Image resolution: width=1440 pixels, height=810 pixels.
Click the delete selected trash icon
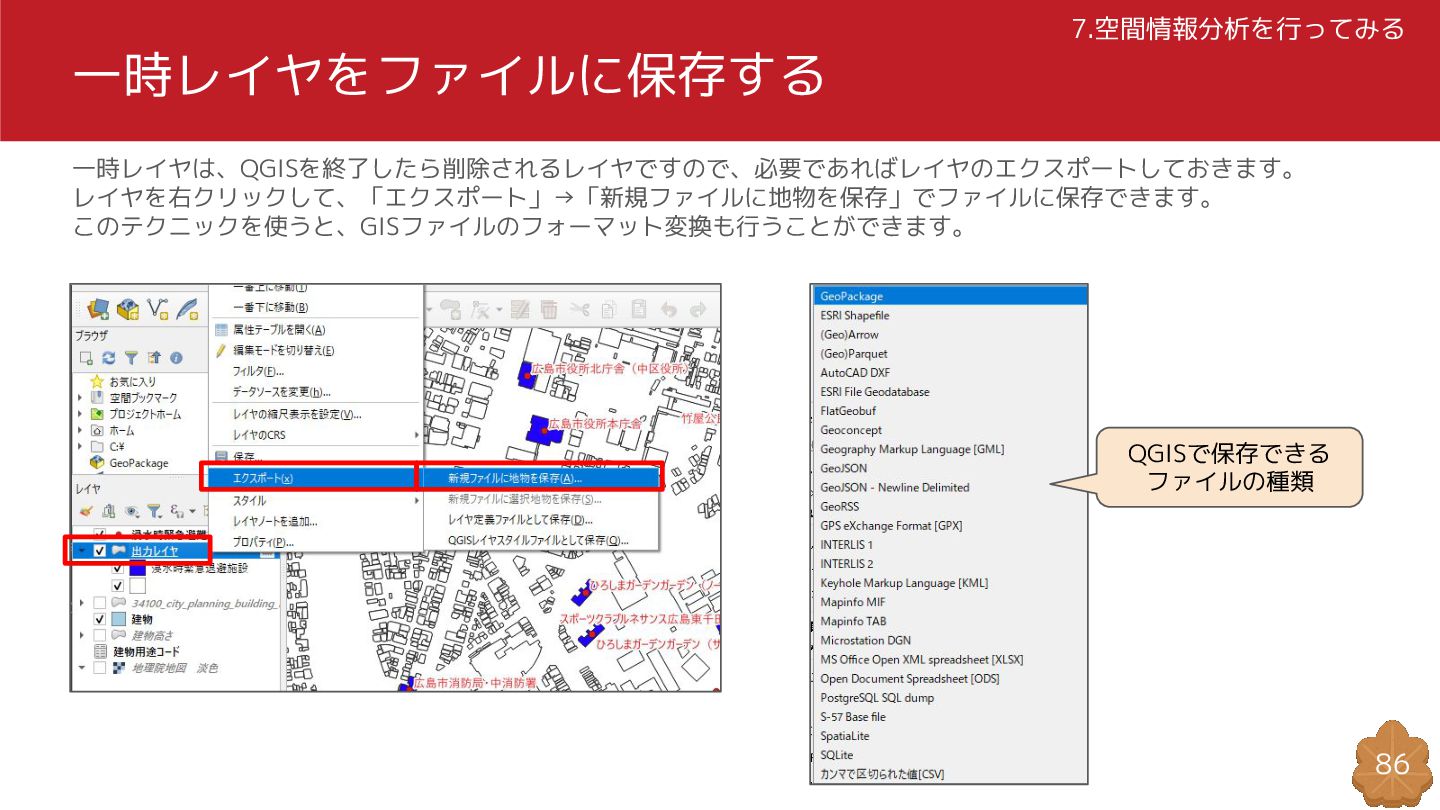tap(549, 309)
